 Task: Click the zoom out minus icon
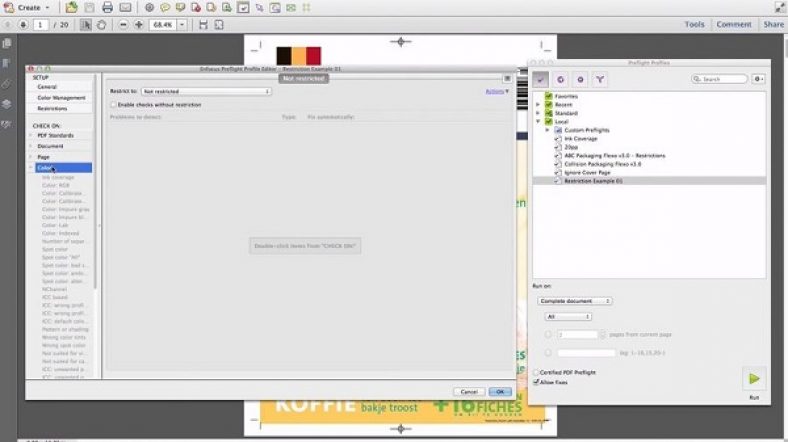[x=123, y=24]
